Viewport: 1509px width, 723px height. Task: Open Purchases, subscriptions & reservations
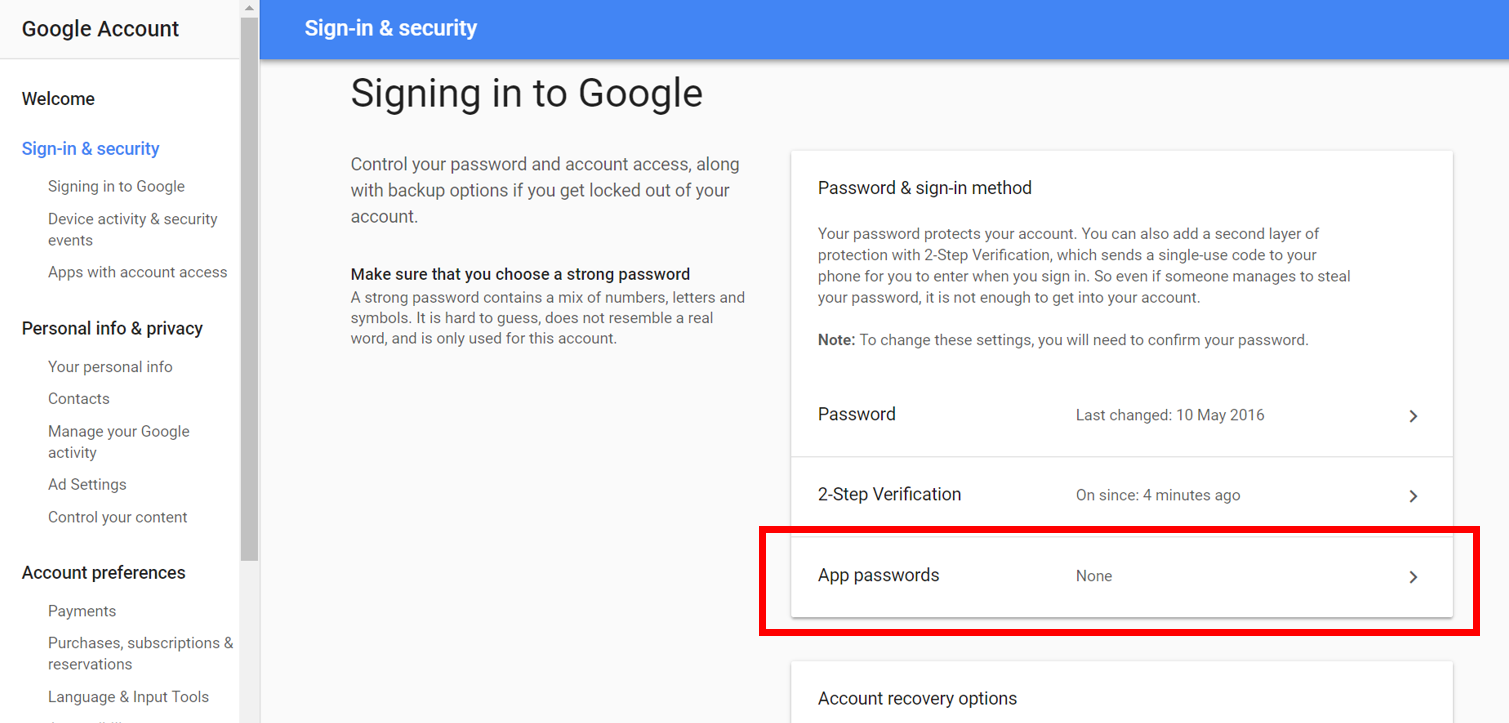(x=140, y=653)
